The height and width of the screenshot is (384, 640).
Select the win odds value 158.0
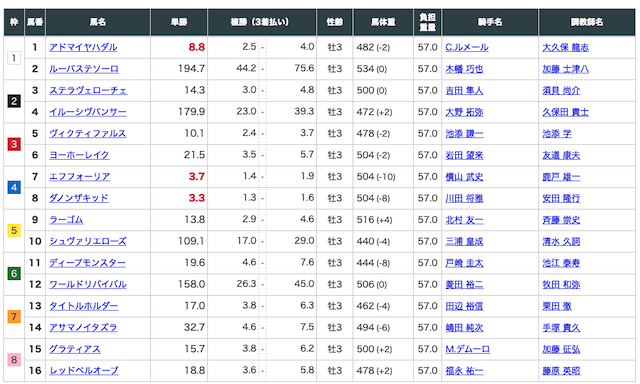(191, 284)
